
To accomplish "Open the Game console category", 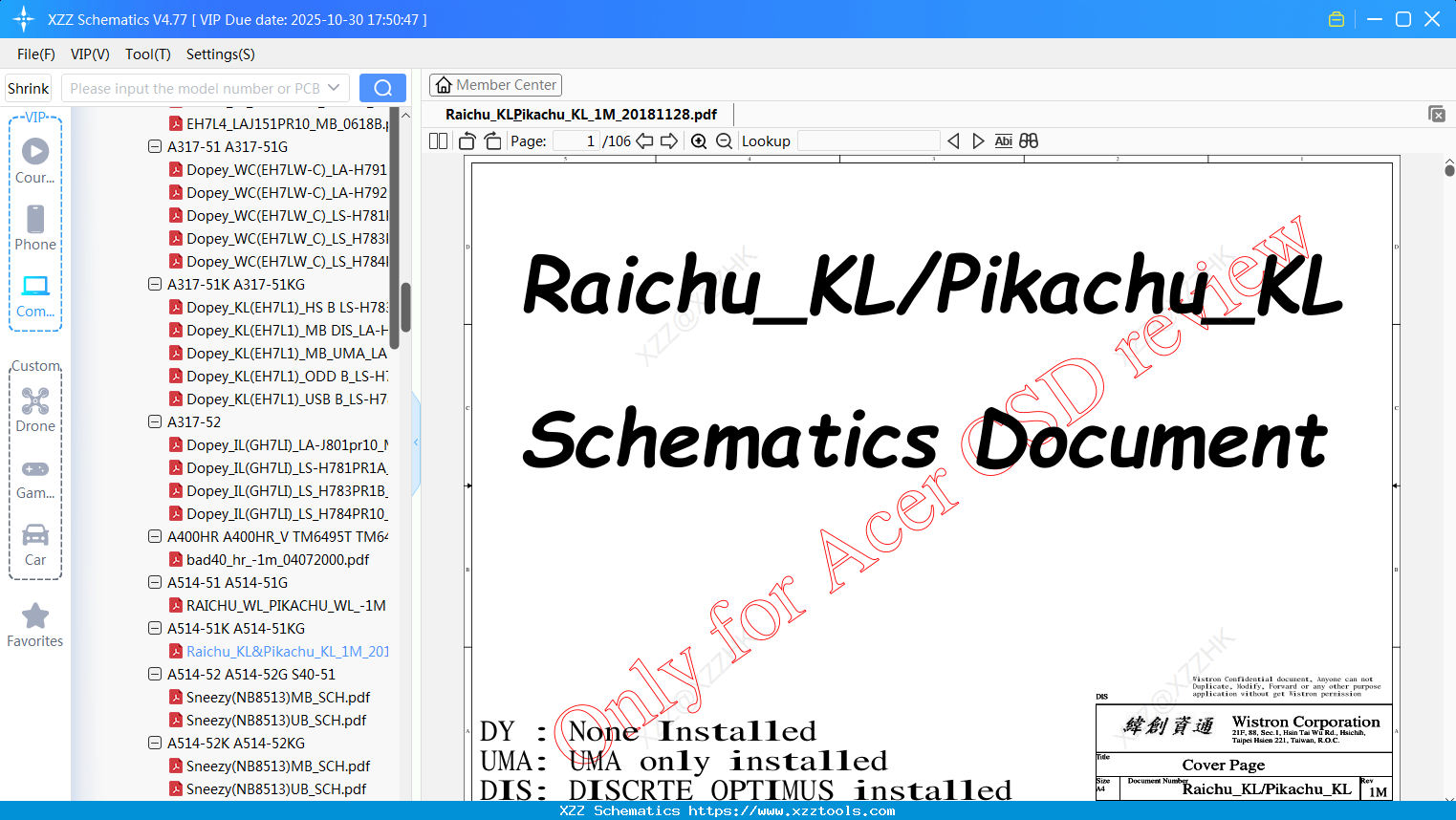I will (x=35, y=478).
